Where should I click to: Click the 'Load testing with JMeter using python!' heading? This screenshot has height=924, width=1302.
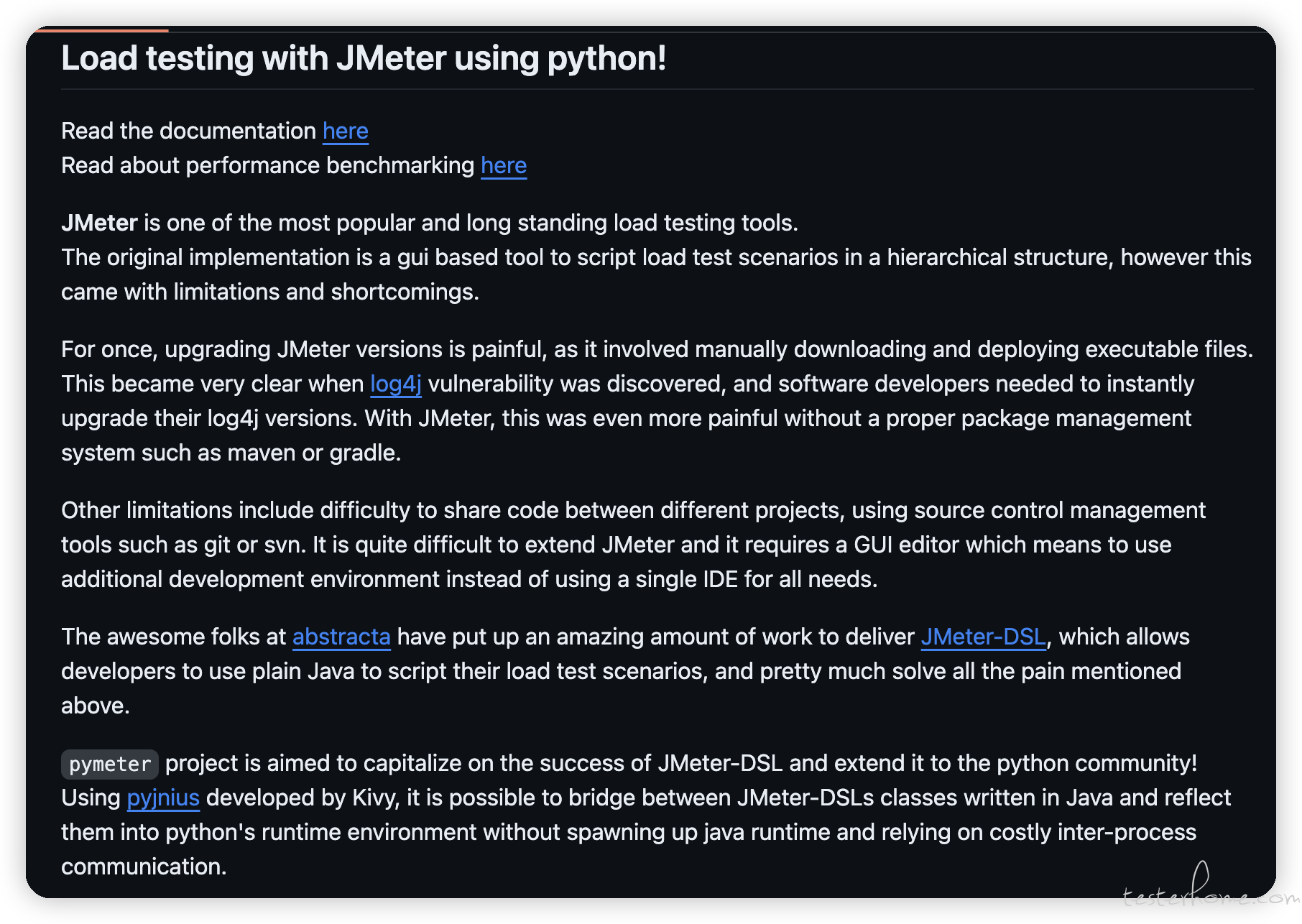[x=364, y=58]
